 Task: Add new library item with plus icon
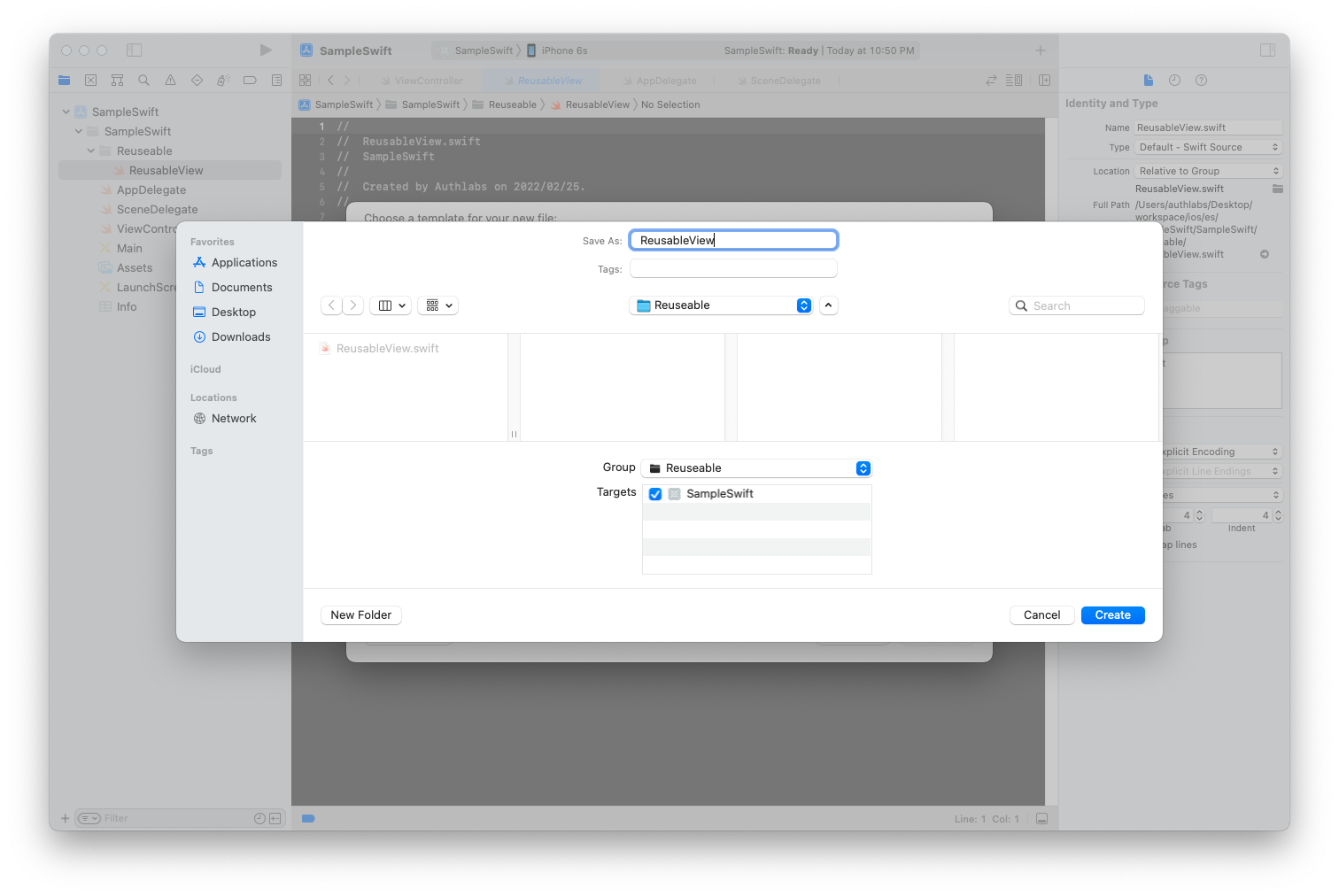(1041, 50)
